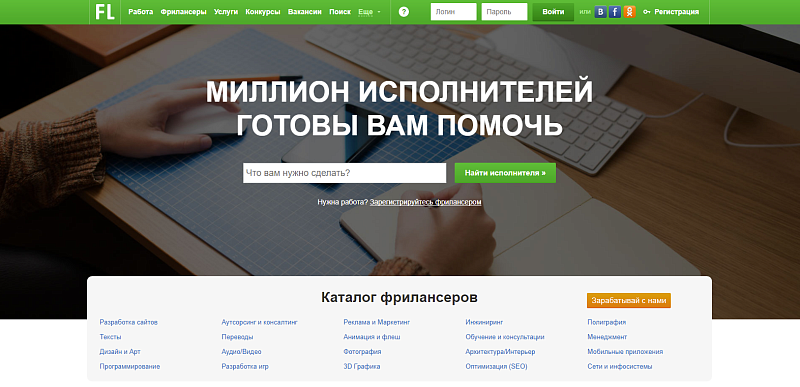The width and height of the screenshot is (800, 387).
Task: Open the Полиграфия category link
Action: click(607, 322)
